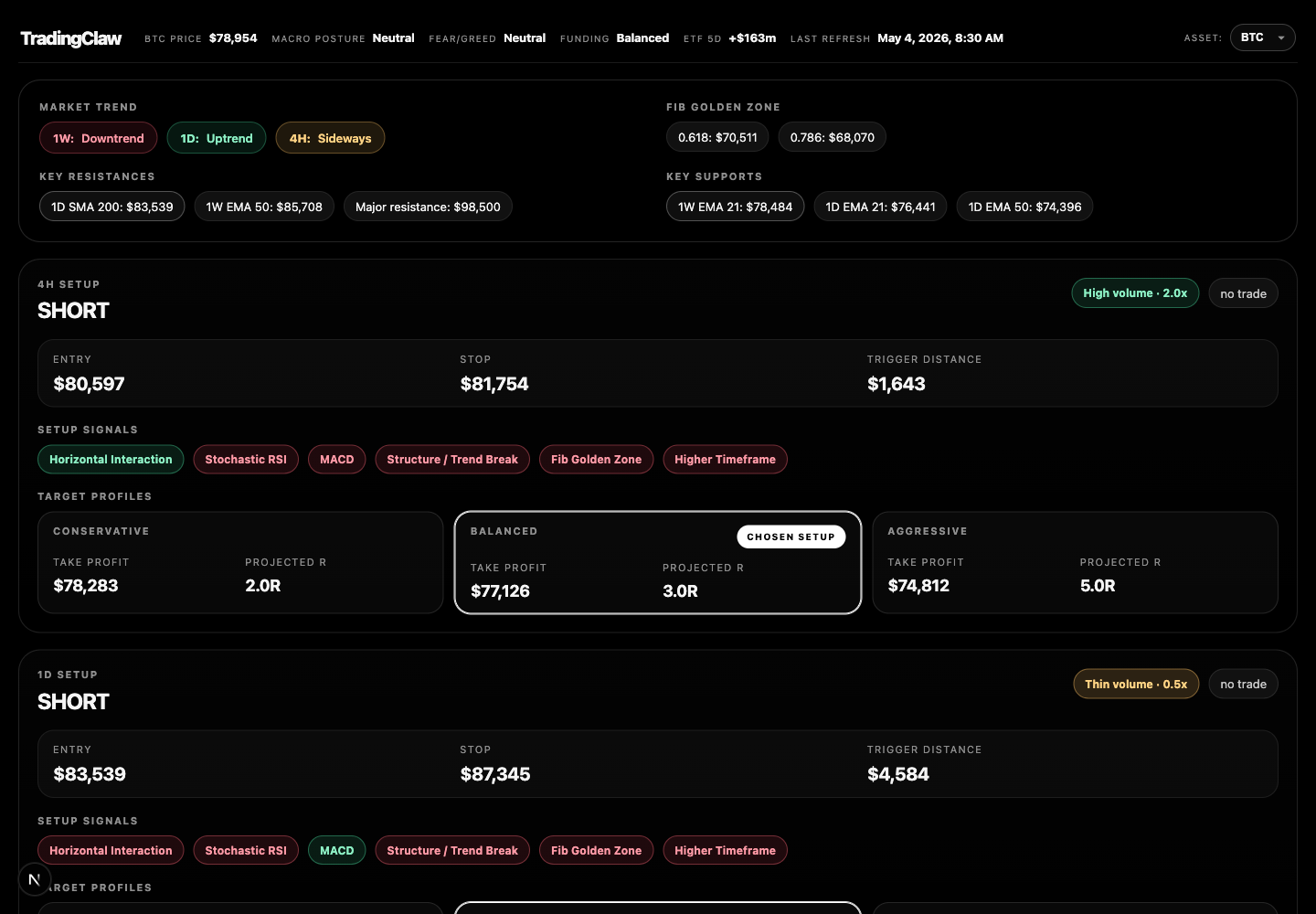This screenshot has width=1316, height=914.
Task: Select the 1D Uptrend trend pill
Action: pyautogui.click(x=216, y=138)
